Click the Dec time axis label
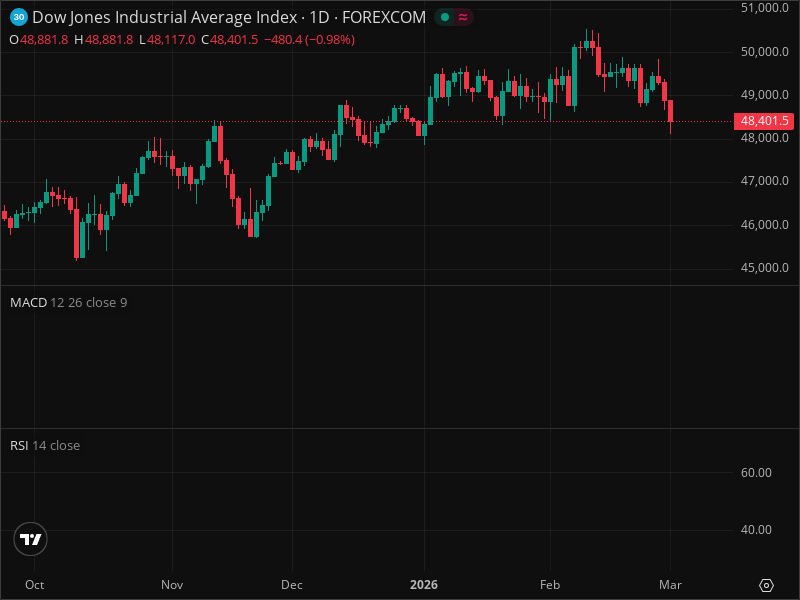 (292, 585)
